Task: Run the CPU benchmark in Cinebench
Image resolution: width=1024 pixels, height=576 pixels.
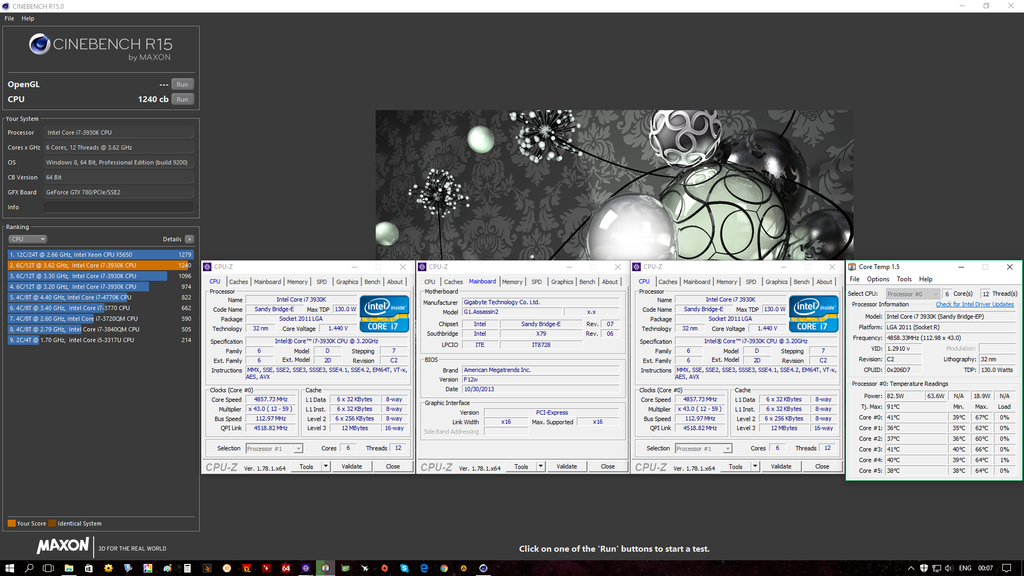Action: tap(182, 100)
